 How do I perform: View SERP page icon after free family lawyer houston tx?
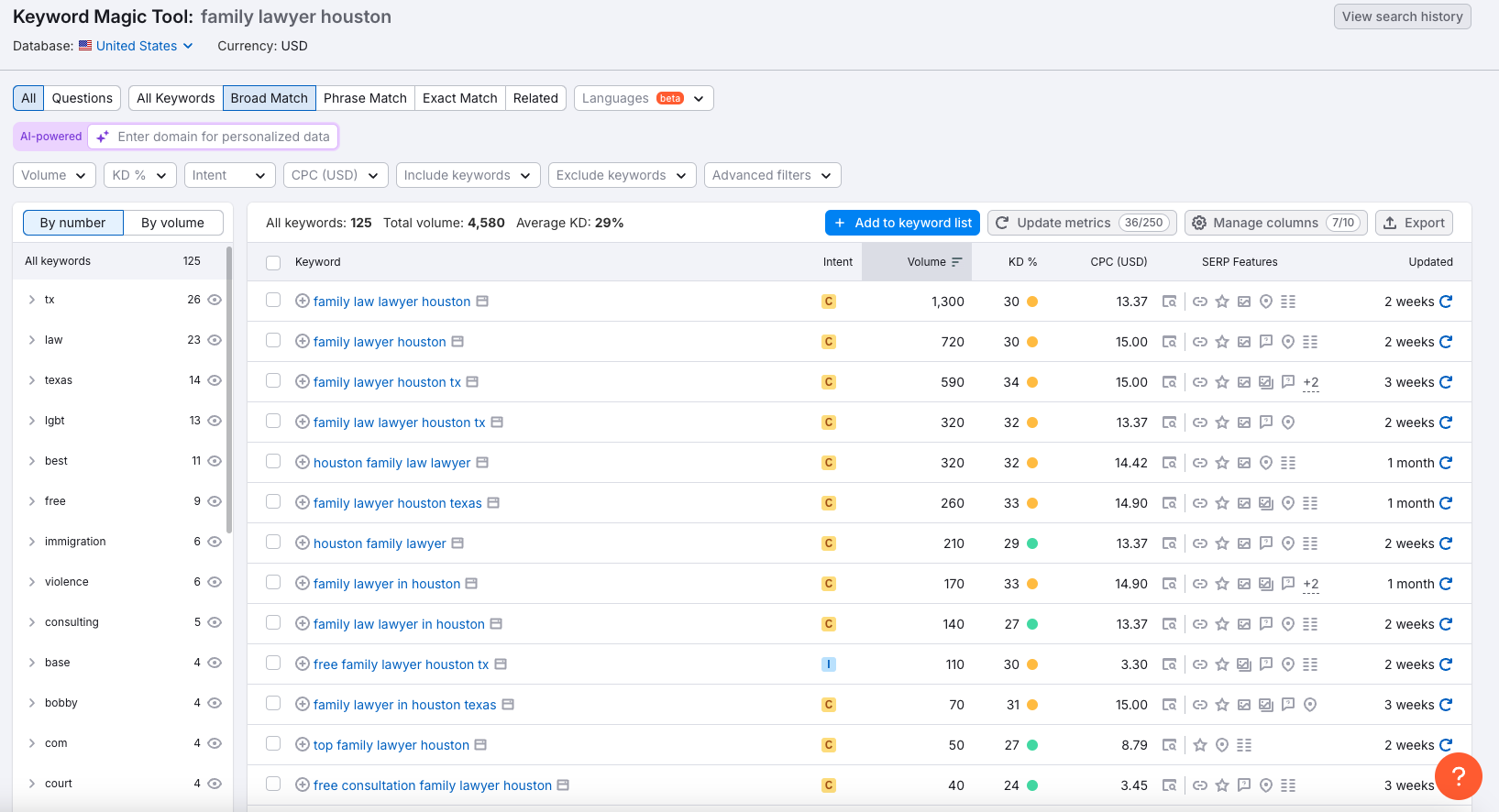pos(501,664)
